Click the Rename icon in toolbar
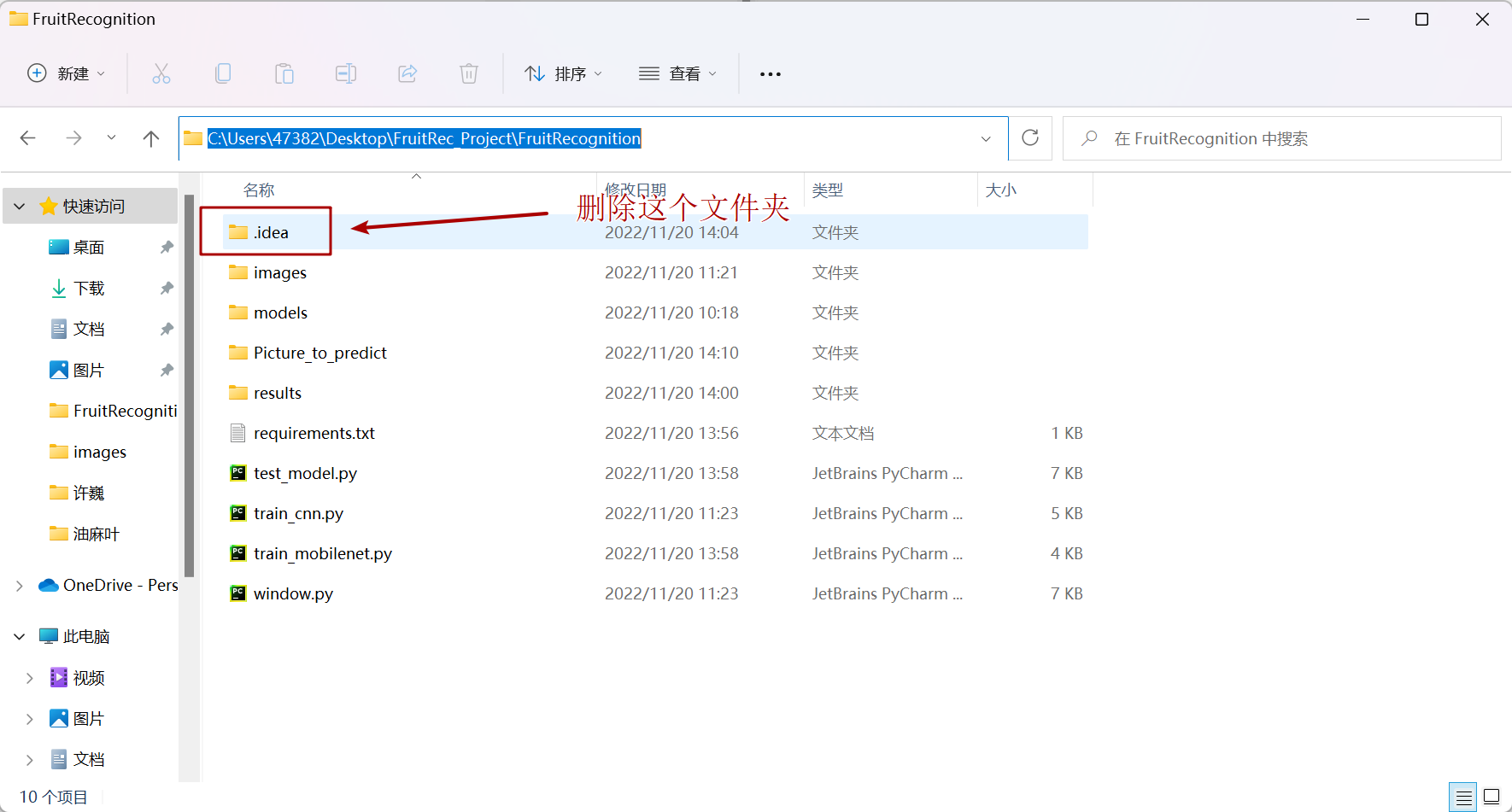Viewport: 1512px width, 812px height. [x=346, y=73]
